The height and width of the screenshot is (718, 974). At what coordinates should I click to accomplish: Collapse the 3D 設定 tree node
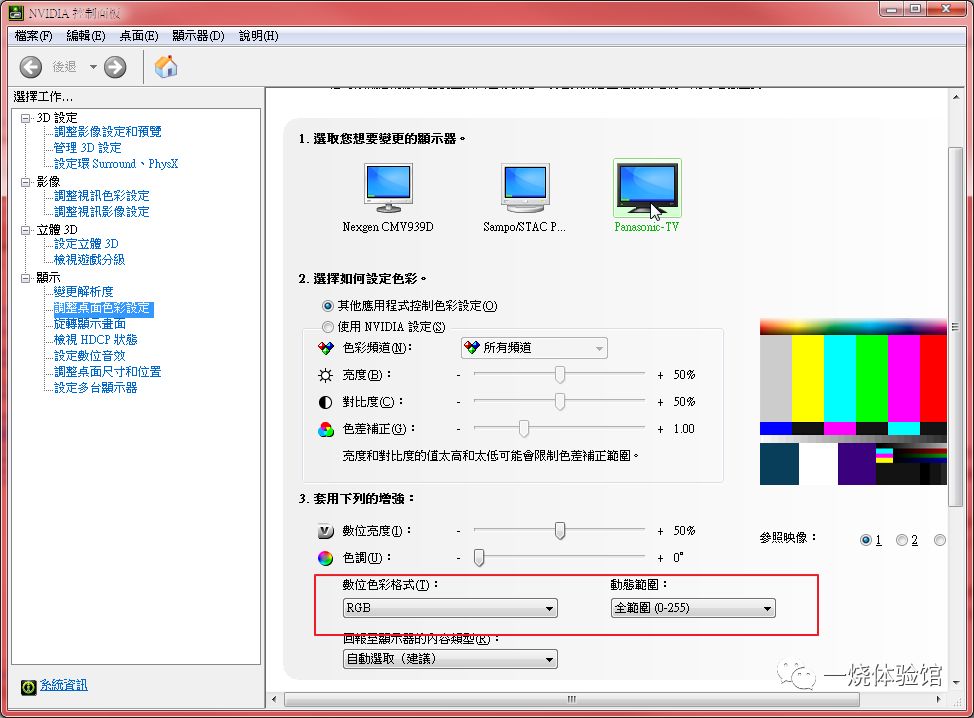coord(25,118)
